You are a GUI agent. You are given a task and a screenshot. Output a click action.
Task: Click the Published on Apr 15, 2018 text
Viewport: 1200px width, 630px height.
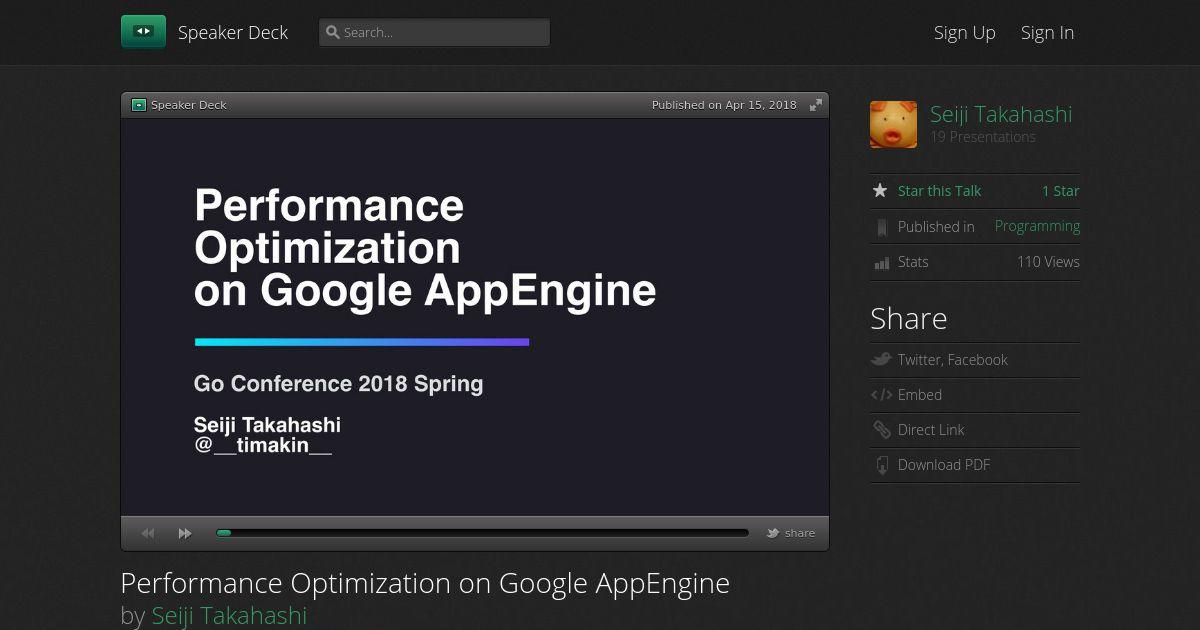pos(724,105)
